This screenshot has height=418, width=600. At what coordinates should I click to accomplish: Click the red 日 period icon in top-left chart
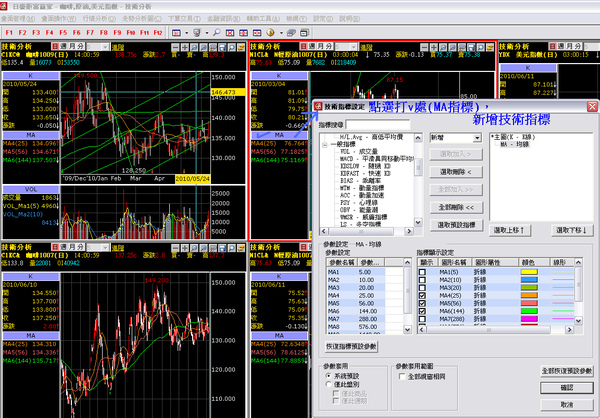pos(53,46)
